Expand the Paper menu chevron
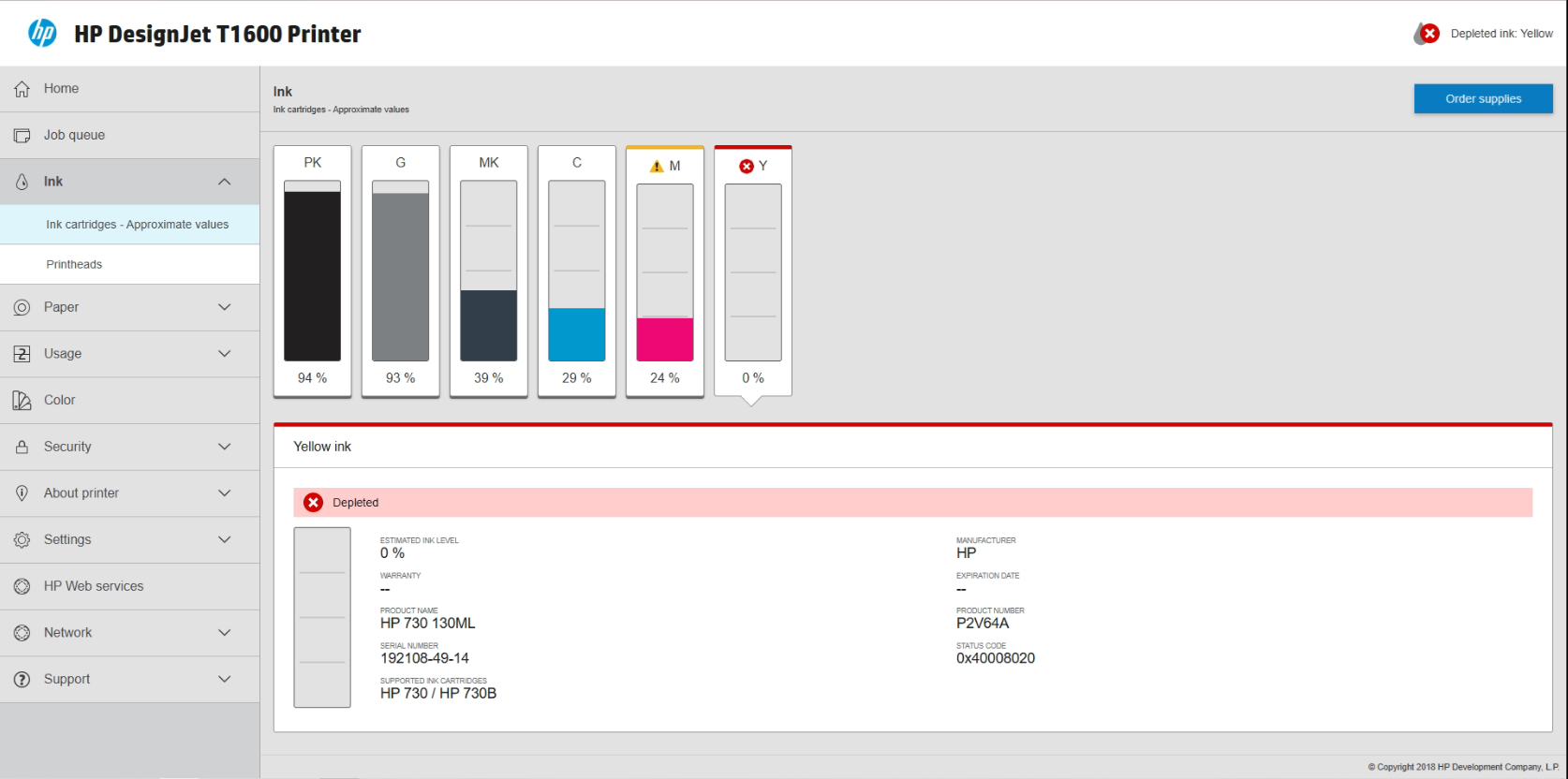The width and height of the screenshot is (1568, 779). (x=224, y=307)
